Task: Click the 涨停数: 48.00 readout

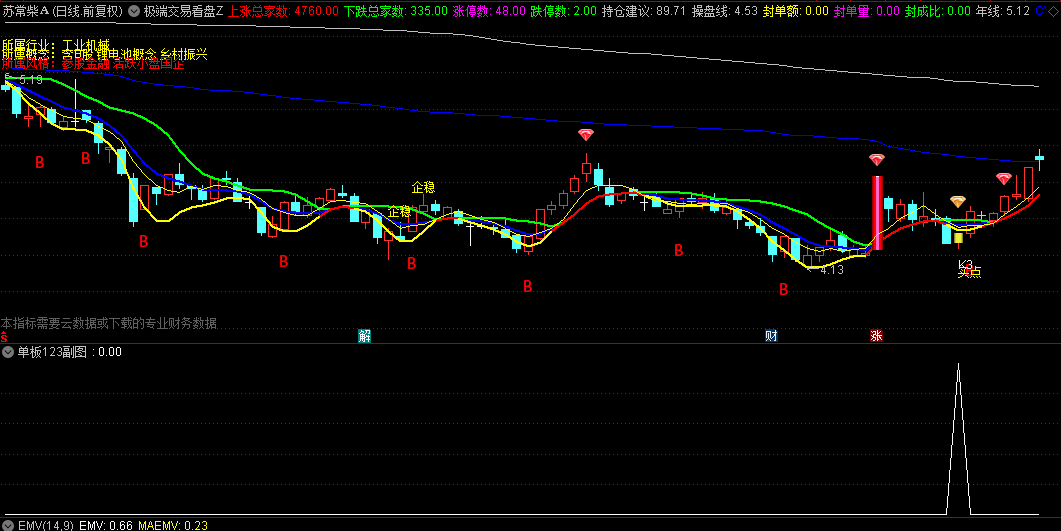Action: [x=489, y=11]
